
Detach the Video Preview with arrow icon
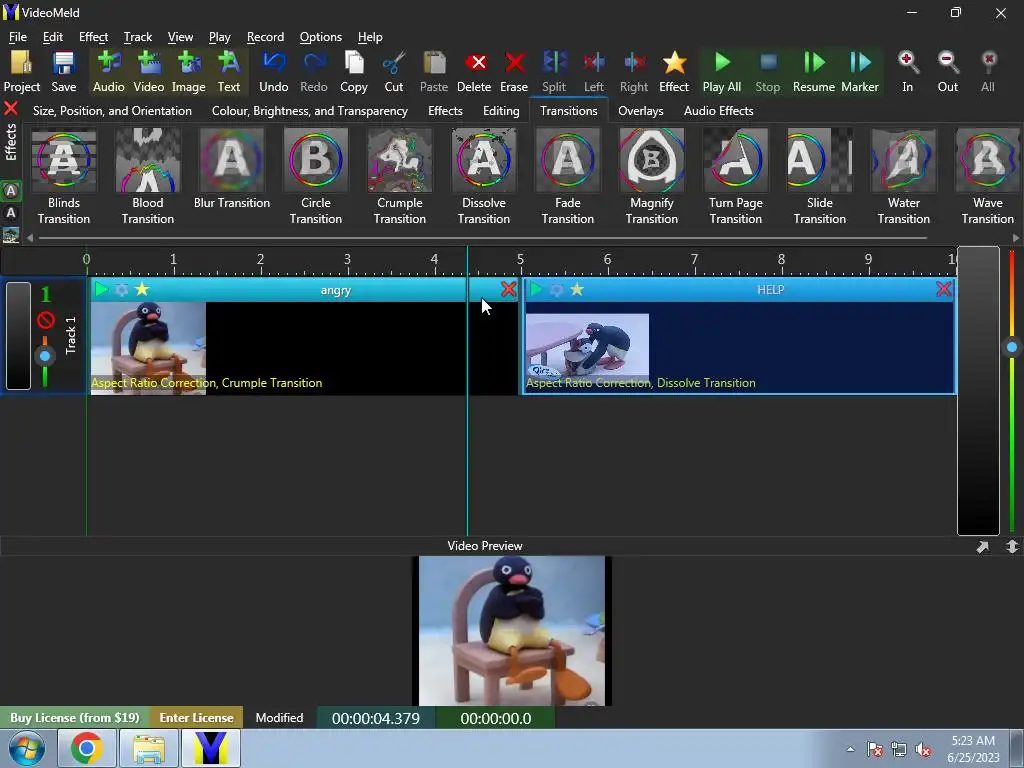tap(982, 547)
